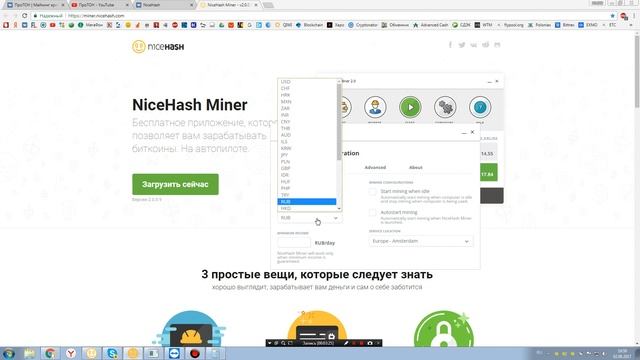640x360 pixels.
Task: Open the Facebook social icon
Action: click(x=450, y=45)
